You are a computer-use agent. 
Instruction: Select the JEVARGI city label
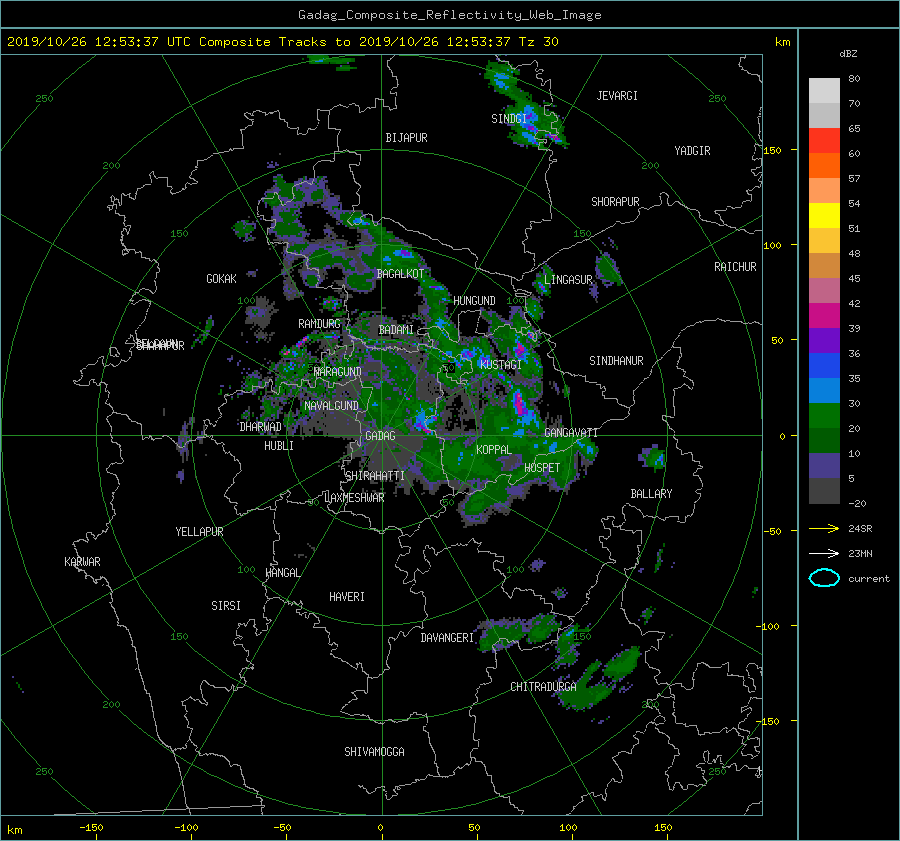(x=617, y=96)
